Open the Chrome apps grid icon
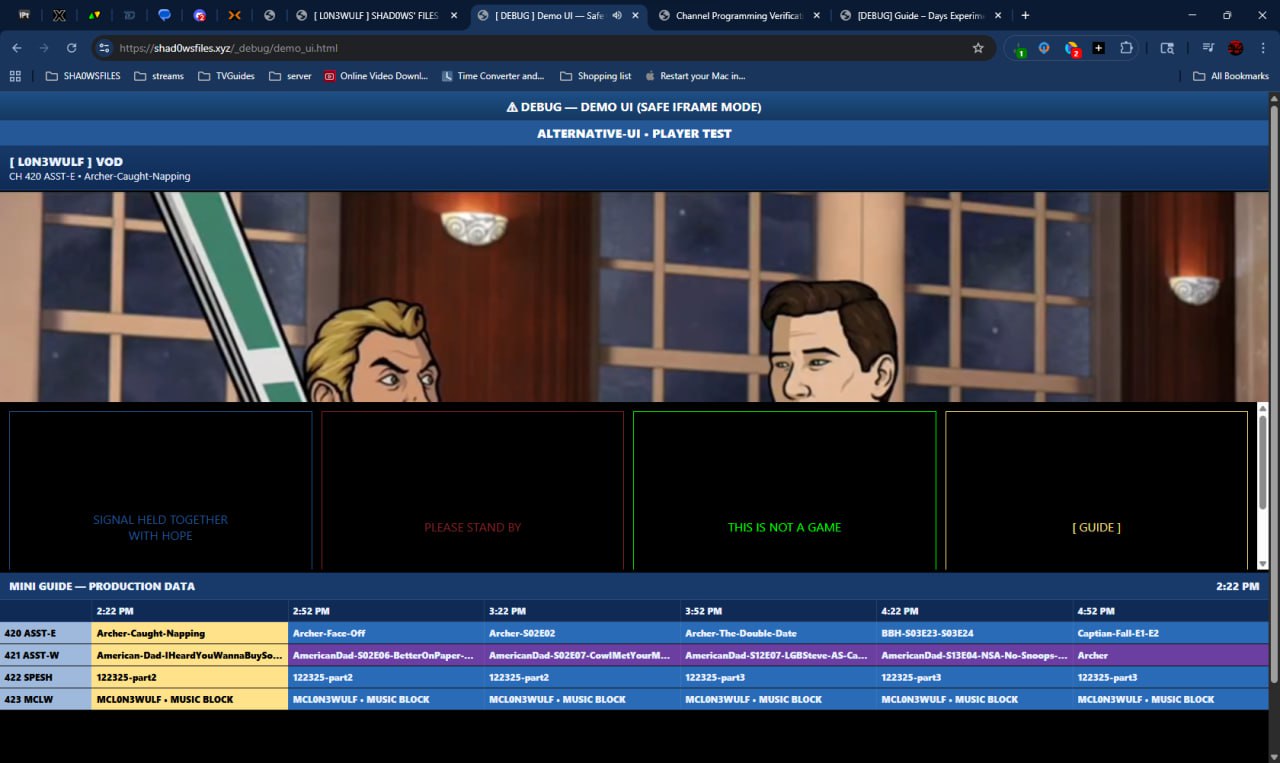 [x=15, y=76]
